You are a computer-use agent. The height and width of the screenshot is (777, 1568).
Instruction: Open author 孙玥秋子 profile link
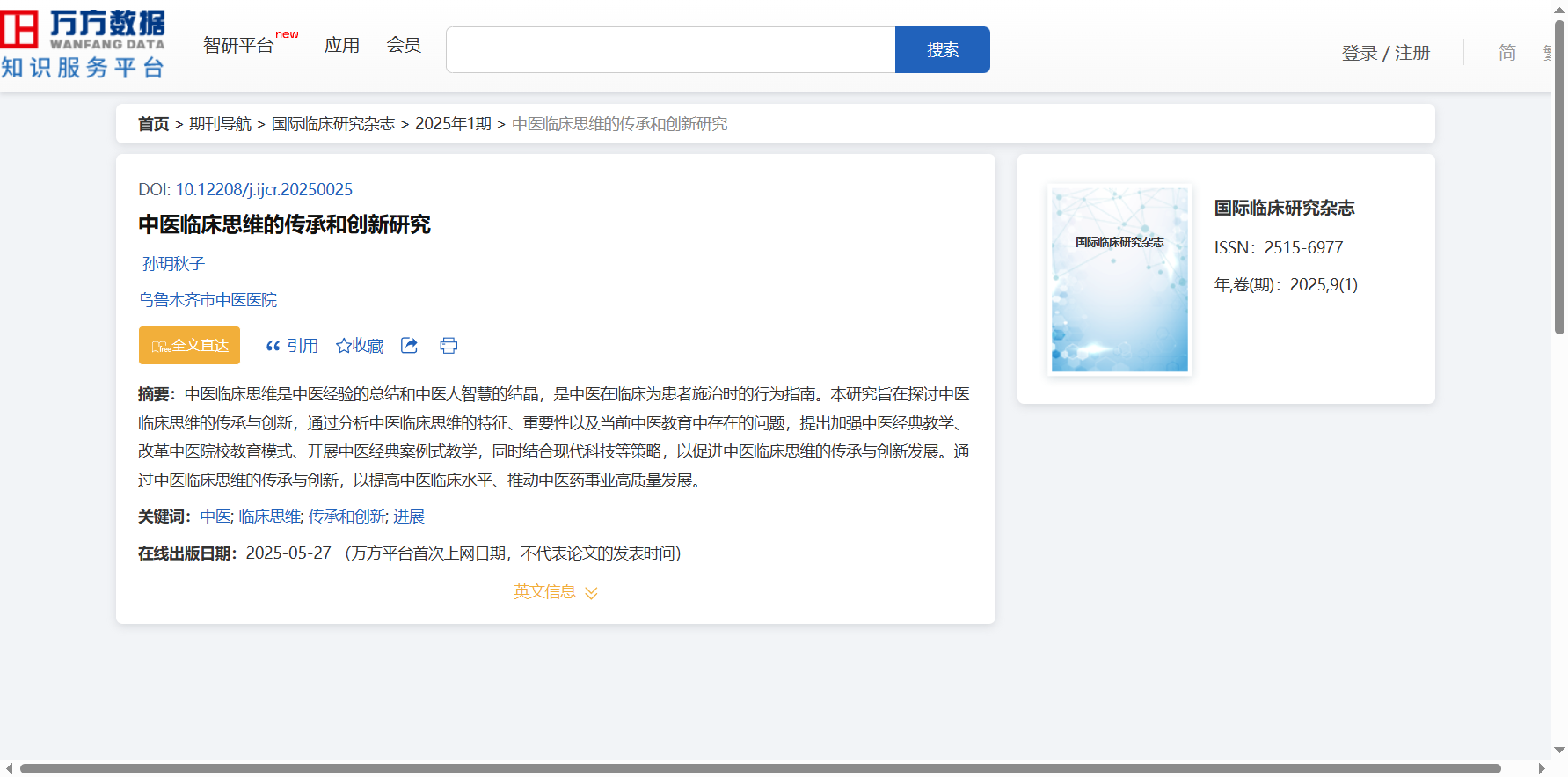point(173,264)
